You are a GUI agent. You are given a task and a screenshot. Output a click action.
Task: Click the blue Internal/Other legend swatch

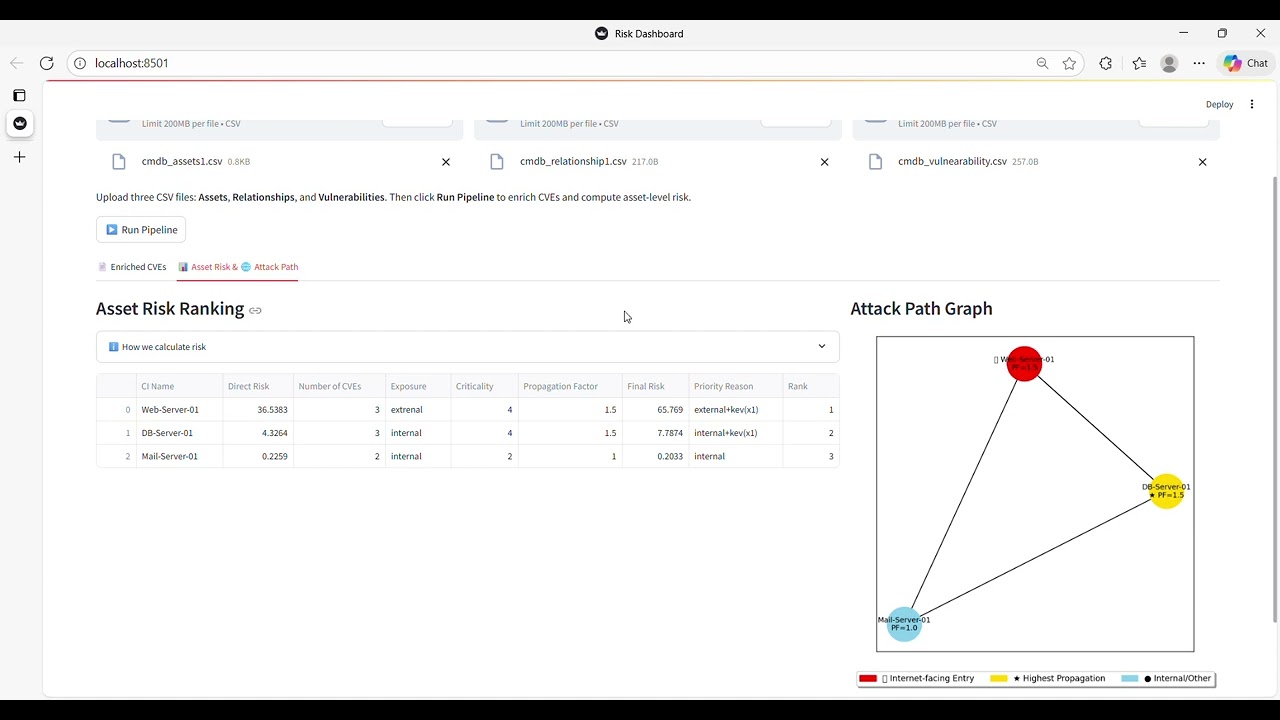[x=1130, y=678]
